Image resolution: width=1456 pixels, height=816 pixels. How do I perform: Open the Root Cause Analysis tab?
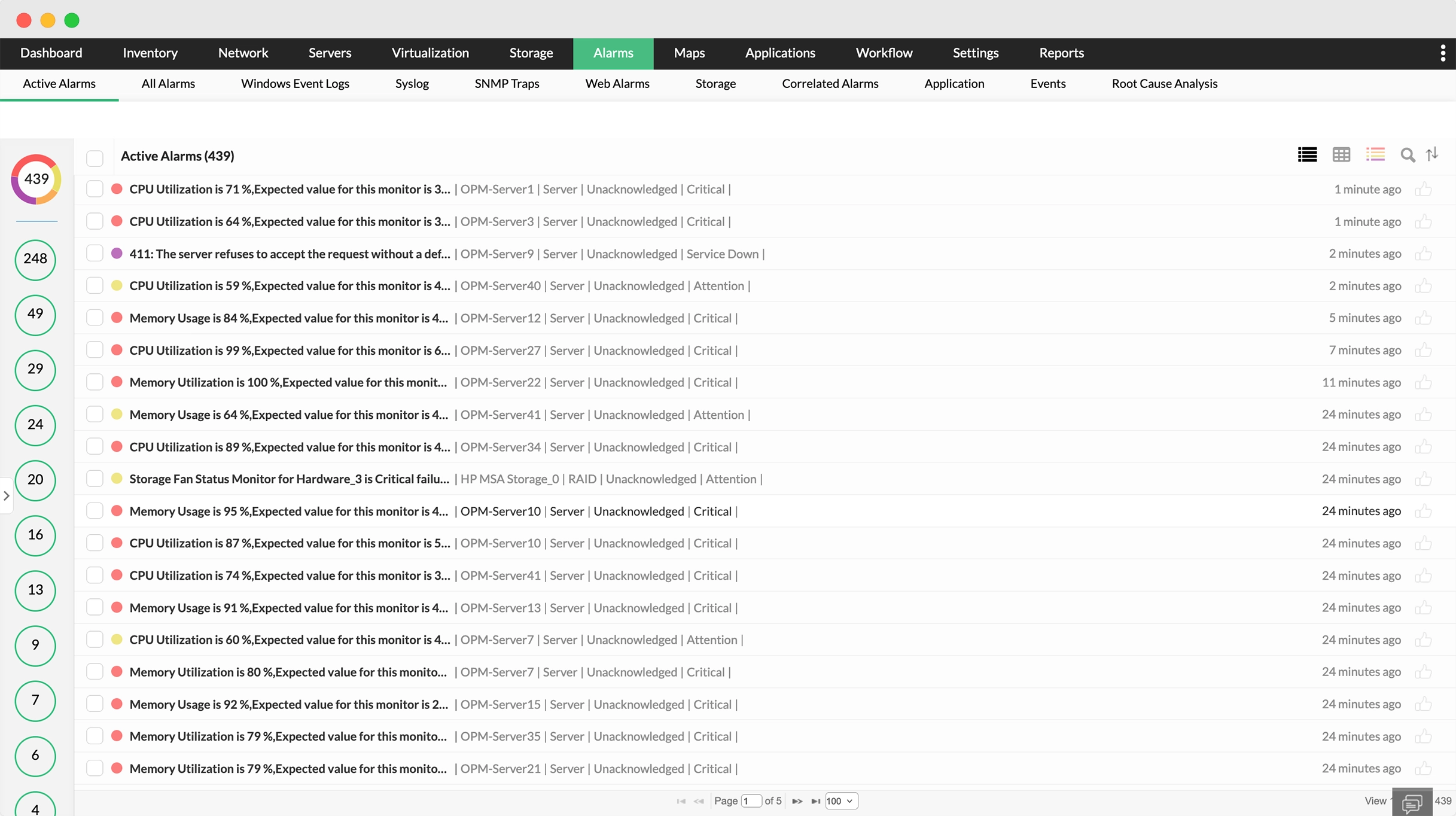click(x=1164, y=84)
